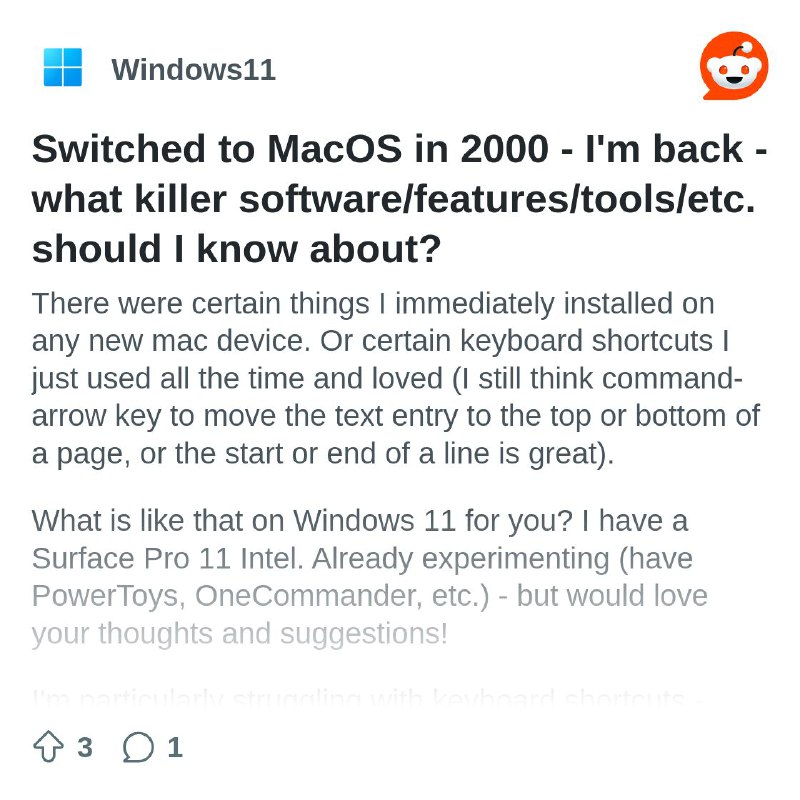The height and width of the screenshot is (800, 800).
Task: Open the Windows11 subreddit name link
Action: point(193,69)
